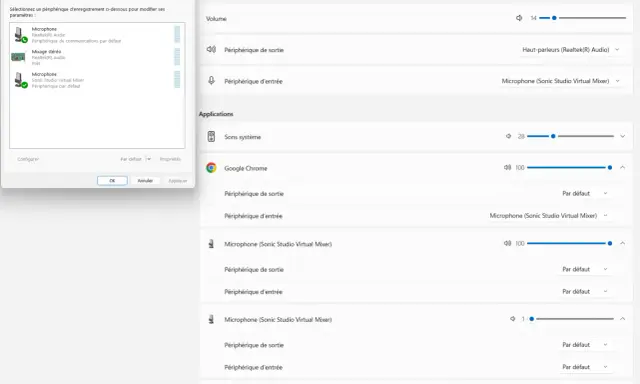Open input dropdown under volume-1 Sonic Studio microphone

pyautogui.click(x=584, y=367)
